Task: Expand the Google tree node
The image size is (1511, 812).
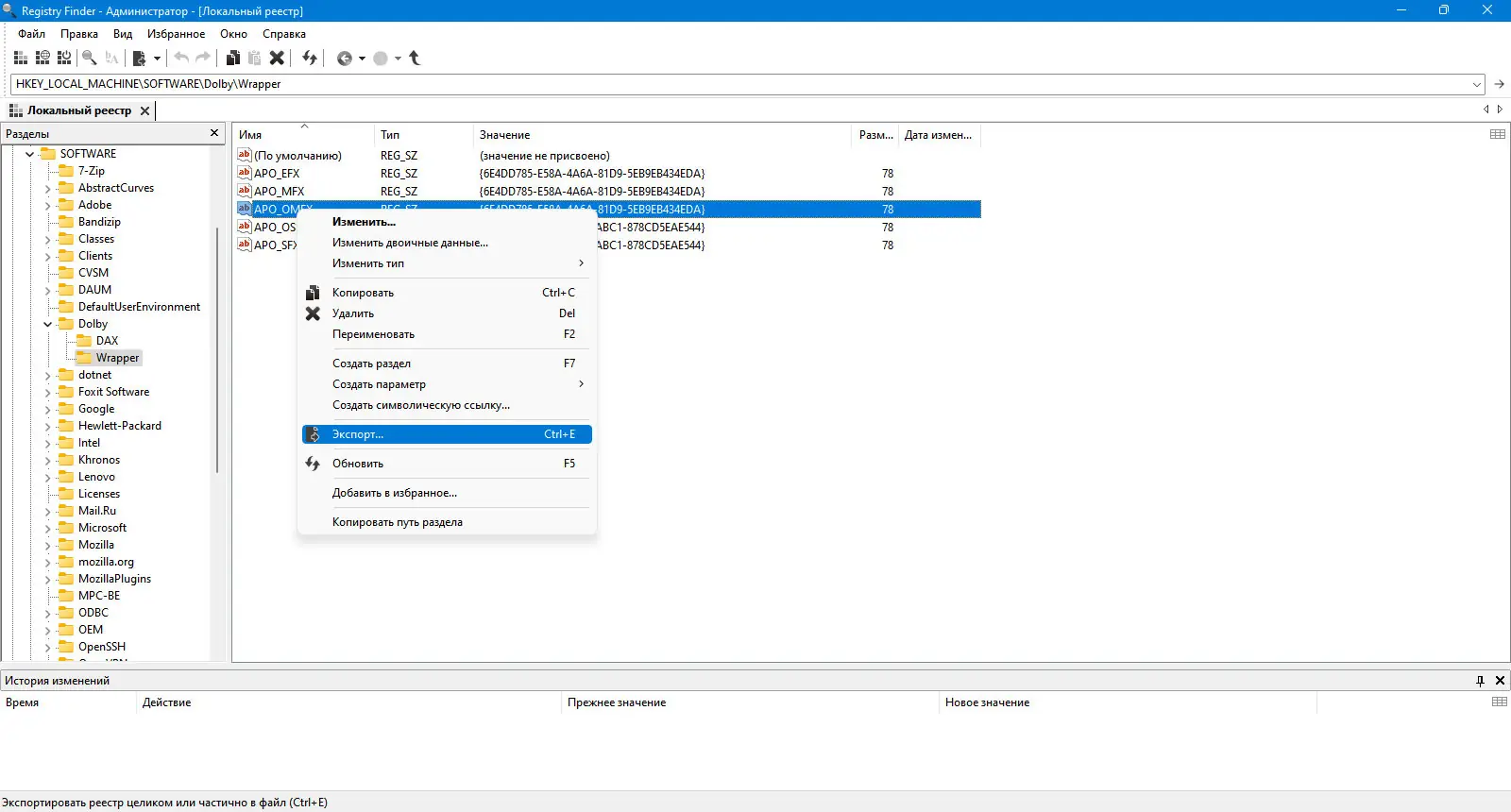Action: click(48, 409)
